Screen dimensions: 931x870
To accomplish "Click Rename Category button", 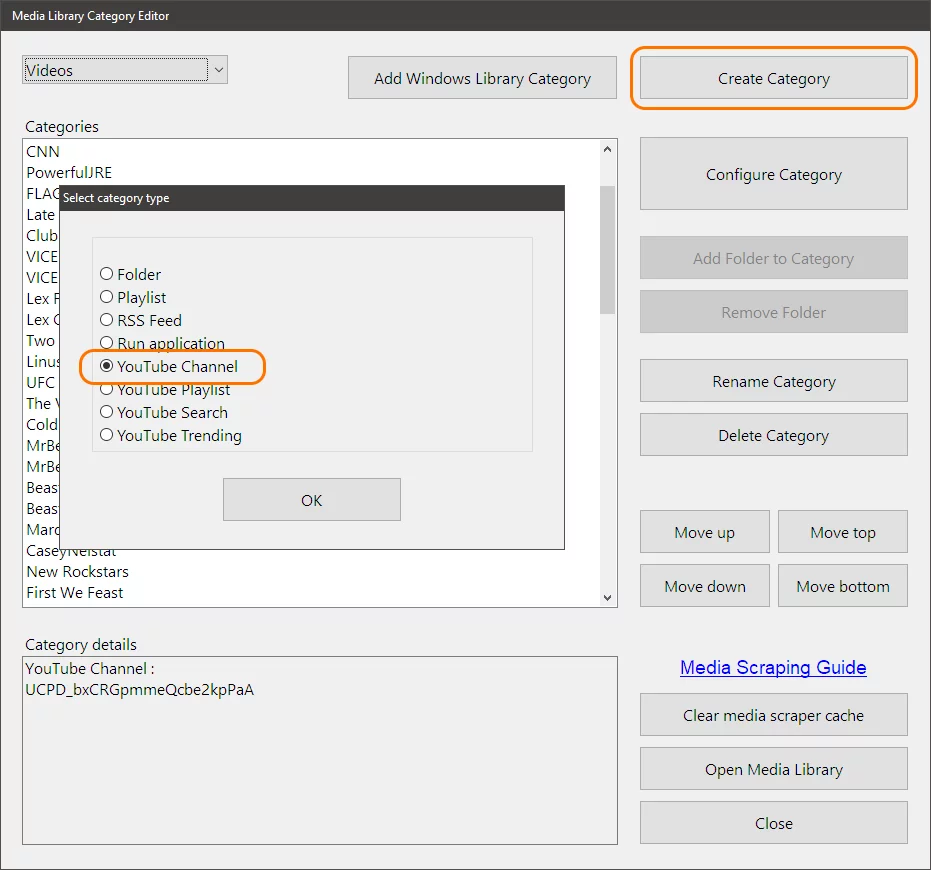I will (x=774, y=381).
